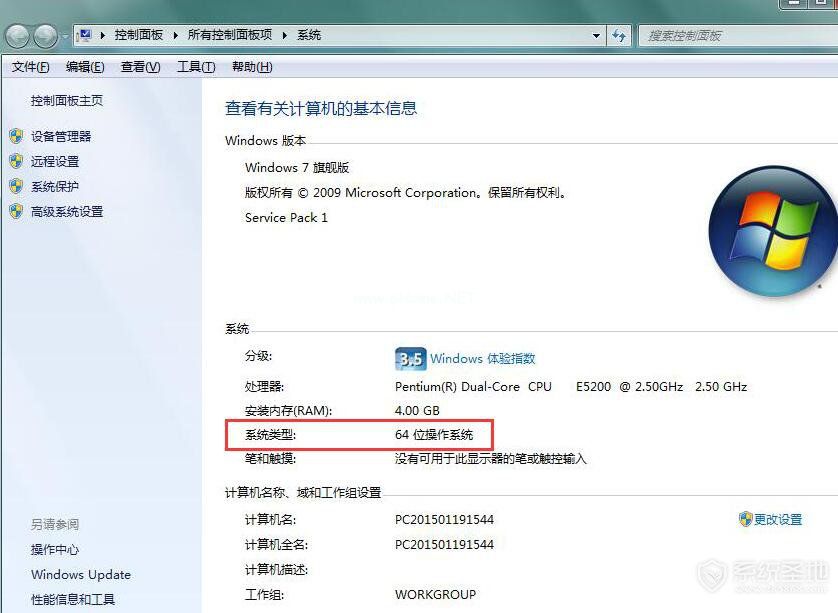Click computer name PC201501191544 beside 计算机名
Image resolution: width=838 pixels, height=613 pixels.
tap(444, 519)
